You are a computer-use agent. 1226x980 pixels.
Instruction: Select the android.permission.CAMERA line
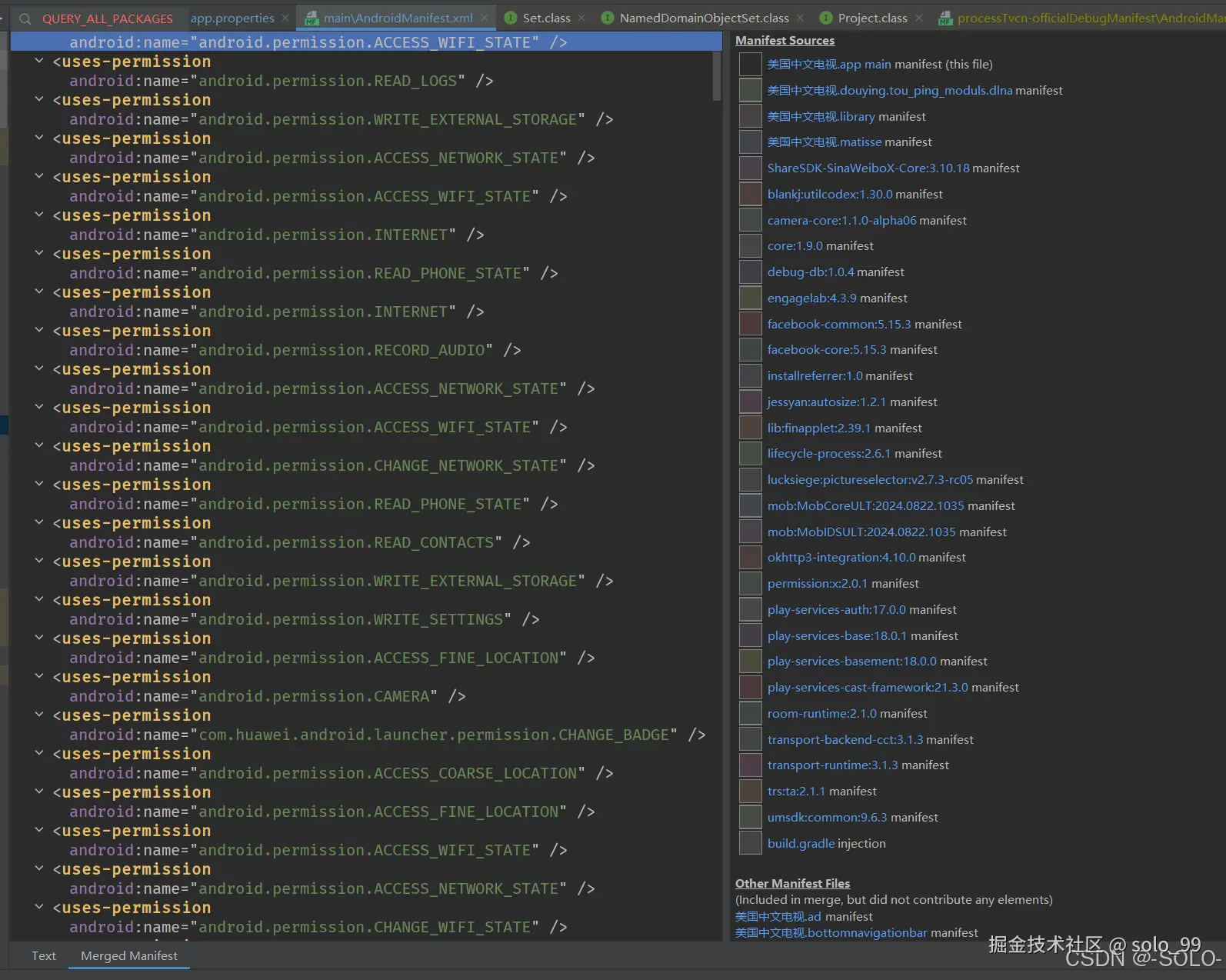coord(268,696)
